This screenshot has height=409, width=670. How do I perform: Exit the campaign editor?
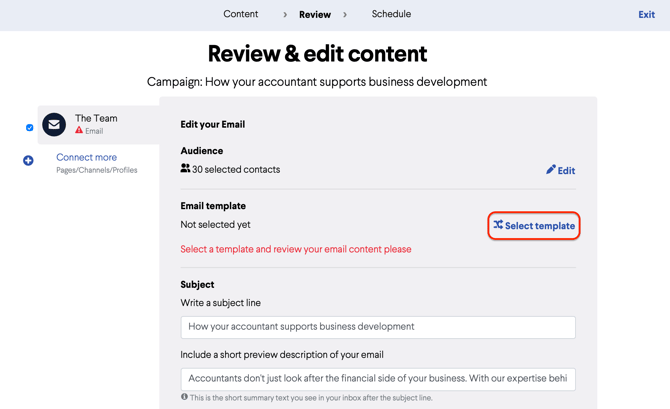tap(646, 15)
